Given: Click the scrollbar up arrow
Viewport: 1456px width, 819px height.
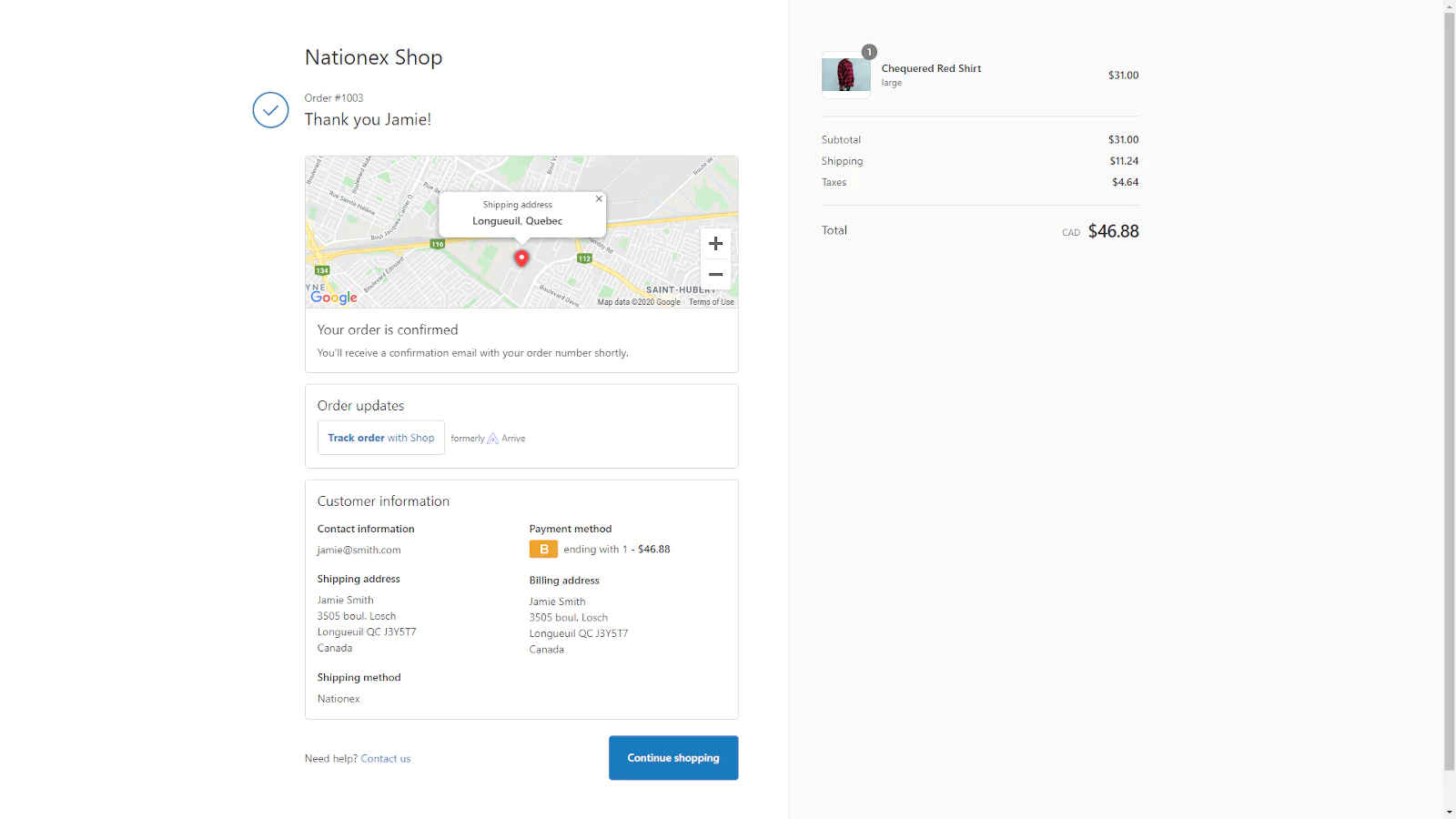Looking at the screenshot, I should click(x=1450, y=6).
